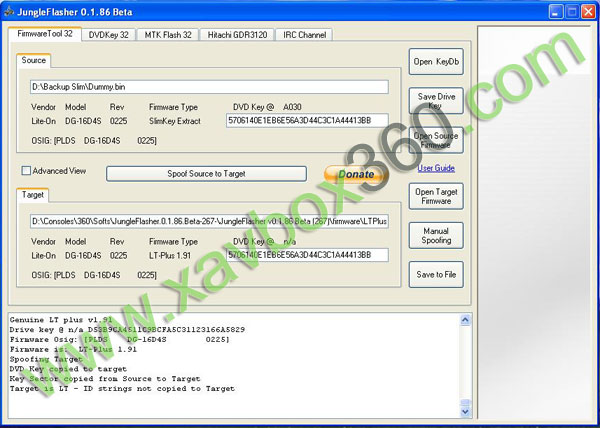Click the Donate button
This screenshot has height=428, width=600.
pyautogui.click(x=356, y=174)
